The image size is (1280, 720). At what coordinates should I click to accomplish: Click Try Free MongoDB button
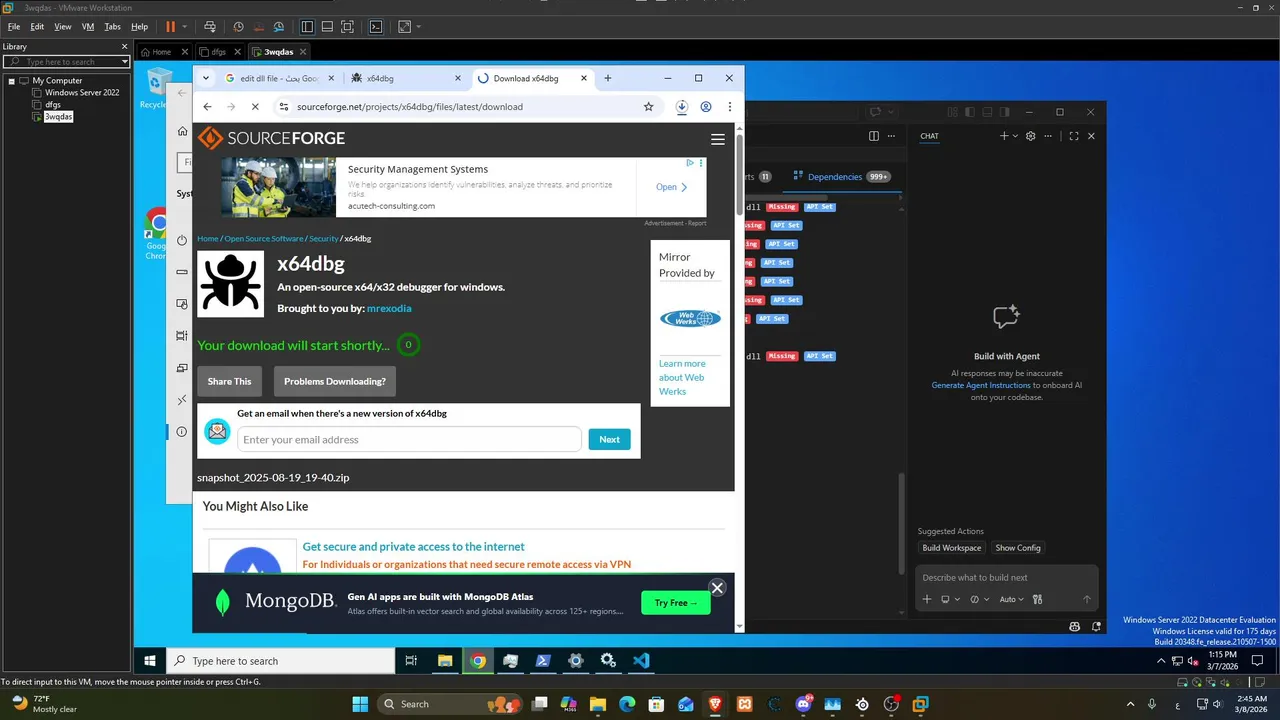[676, 603]
